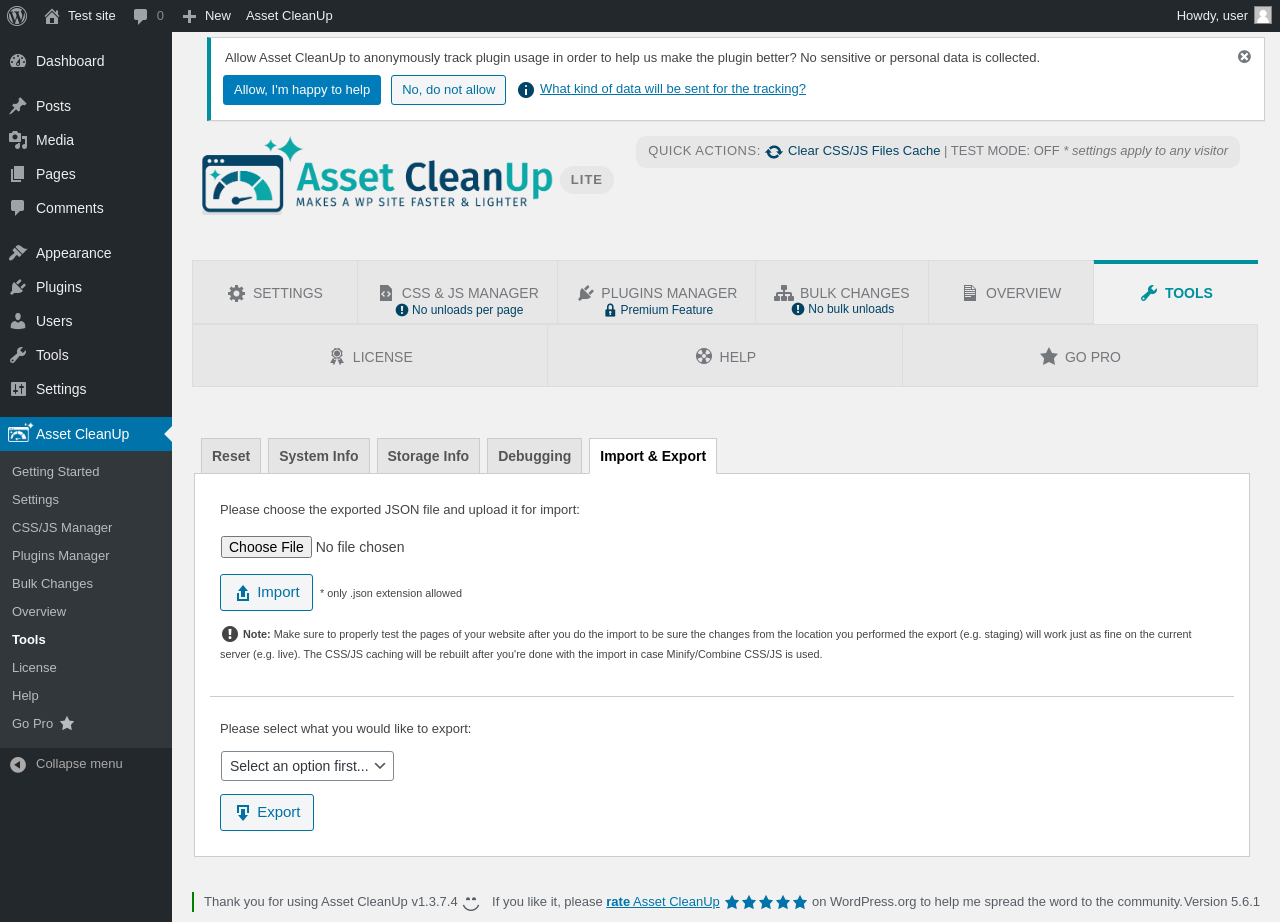Click the user avatar icon
Screen dimensions: 1280x922
pos(1263,15)
